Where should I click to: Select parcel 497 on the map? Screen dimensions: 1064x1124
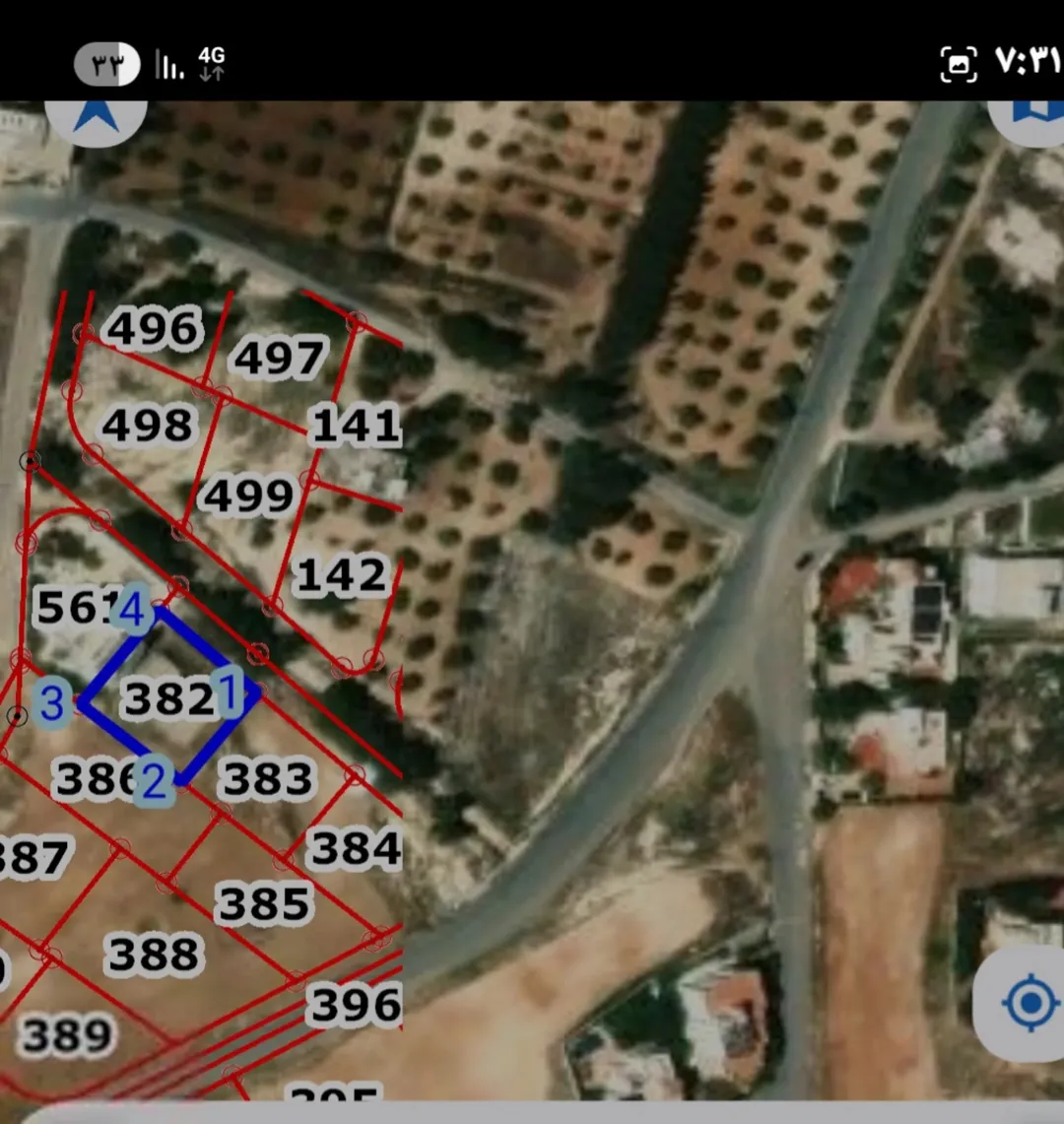tap(280, 358)
